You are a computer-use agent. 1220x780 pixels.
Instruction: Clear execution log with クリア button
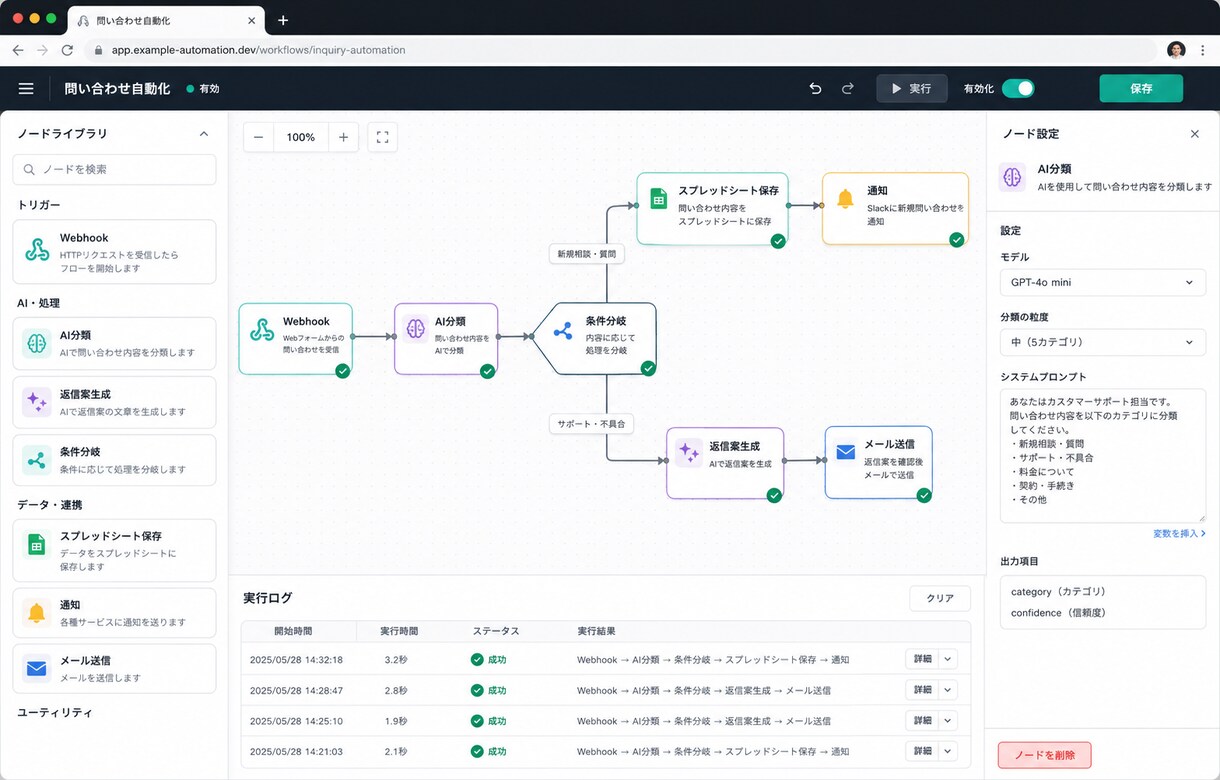pos(940,598)
